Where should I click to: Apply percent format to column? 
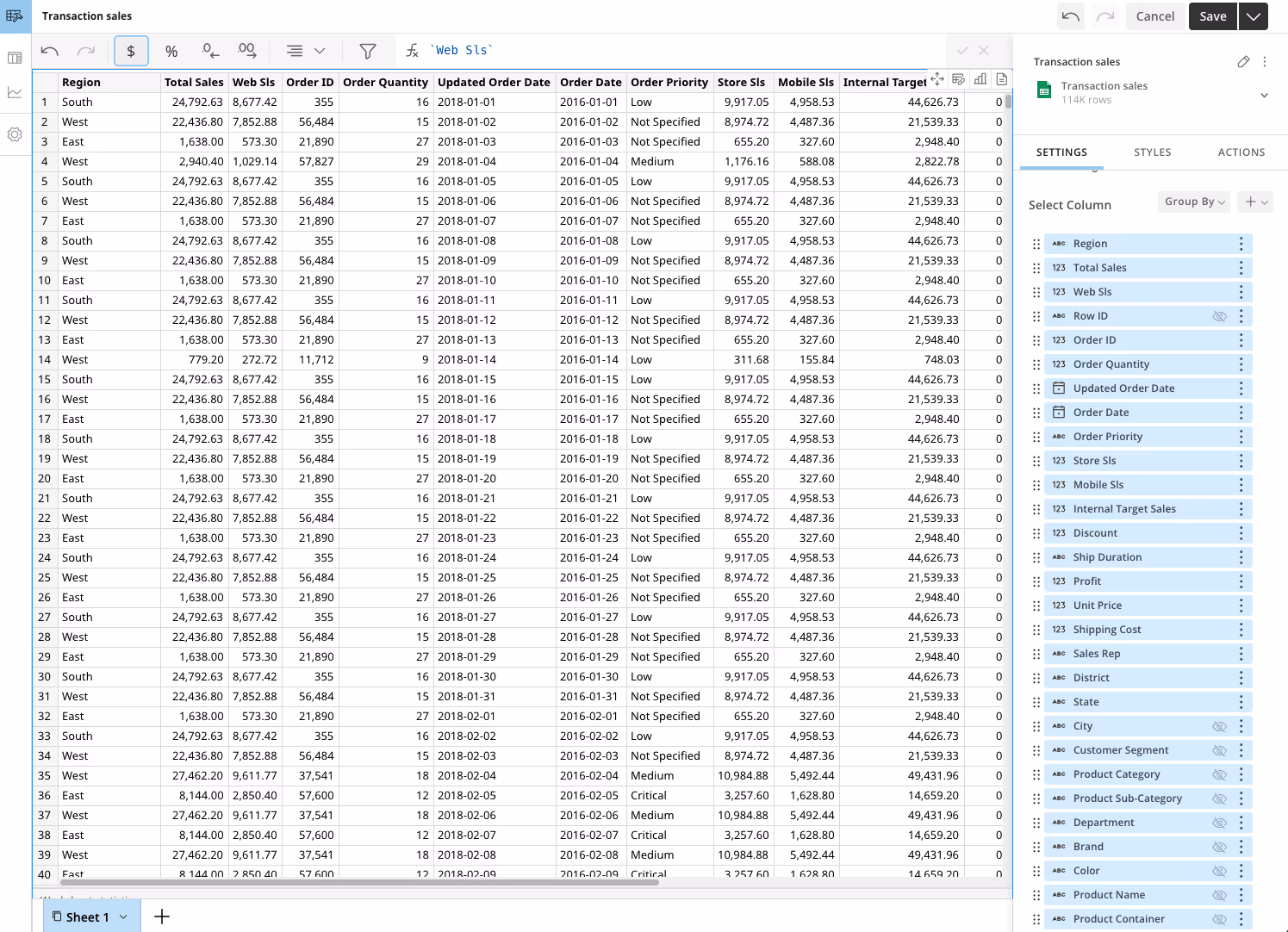171,51
